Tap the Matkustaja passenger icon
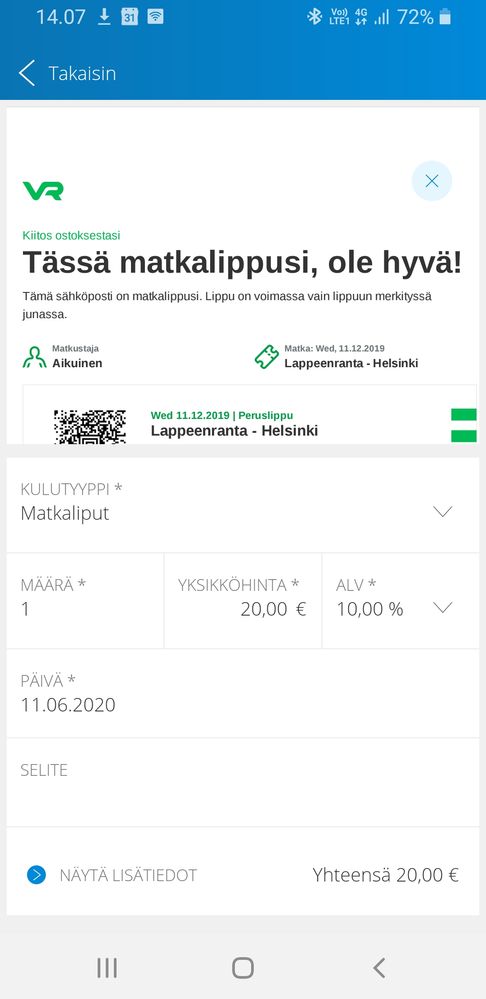486x999 pixels. point(34,357)
